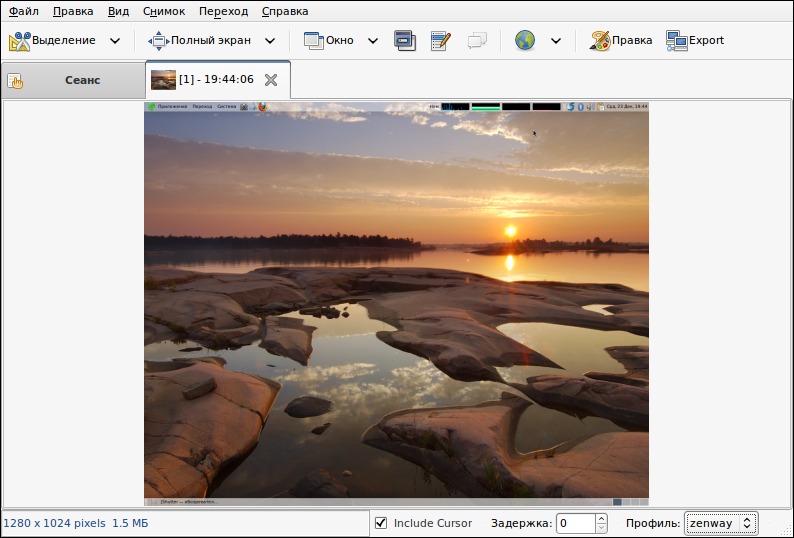Screen dimensions: 794x538
Task: Click the greyed tooltip capture icon
Action: [x=477, y=41]
